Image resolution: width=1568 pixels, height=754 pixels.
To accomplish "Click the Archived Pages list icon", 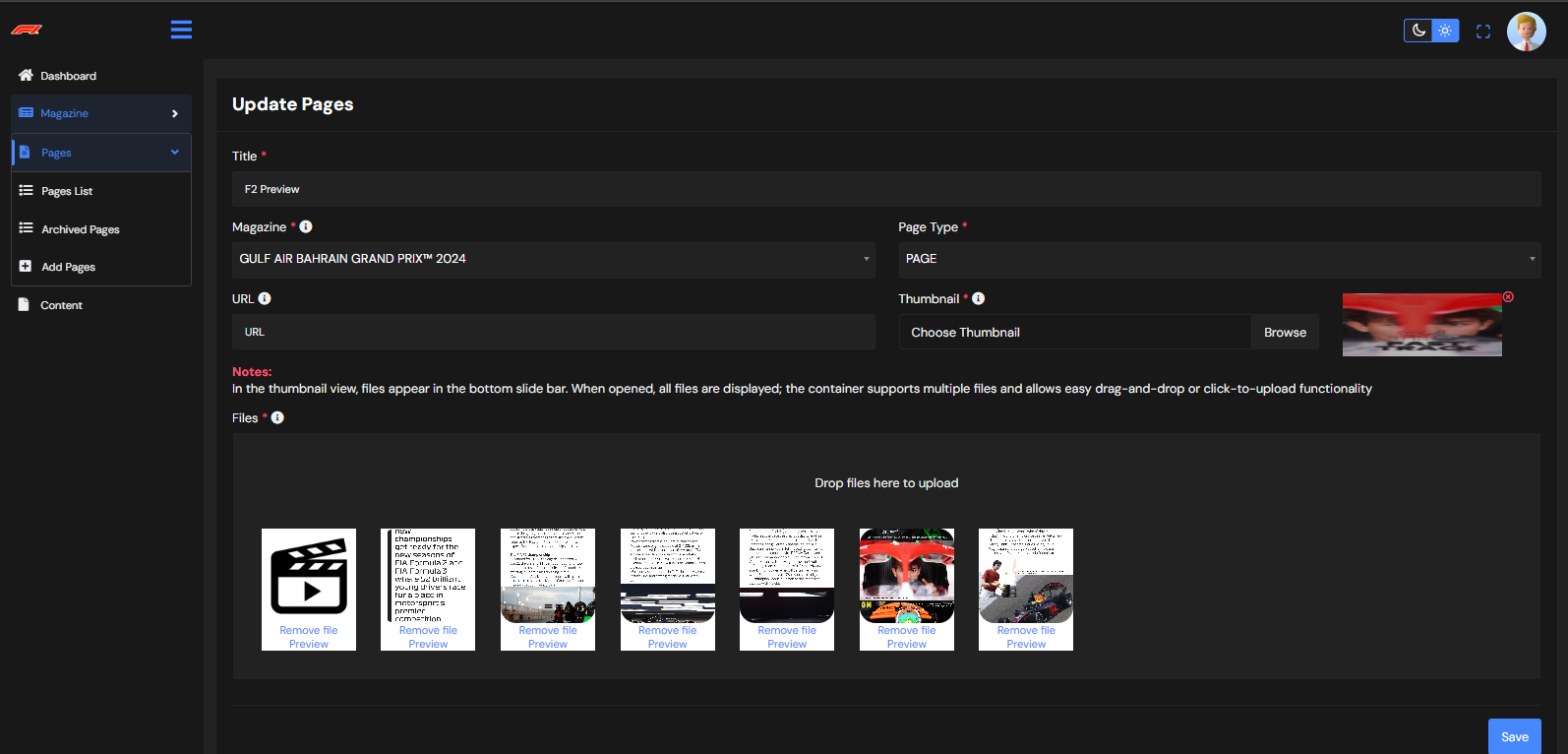I will coord(26,228).
